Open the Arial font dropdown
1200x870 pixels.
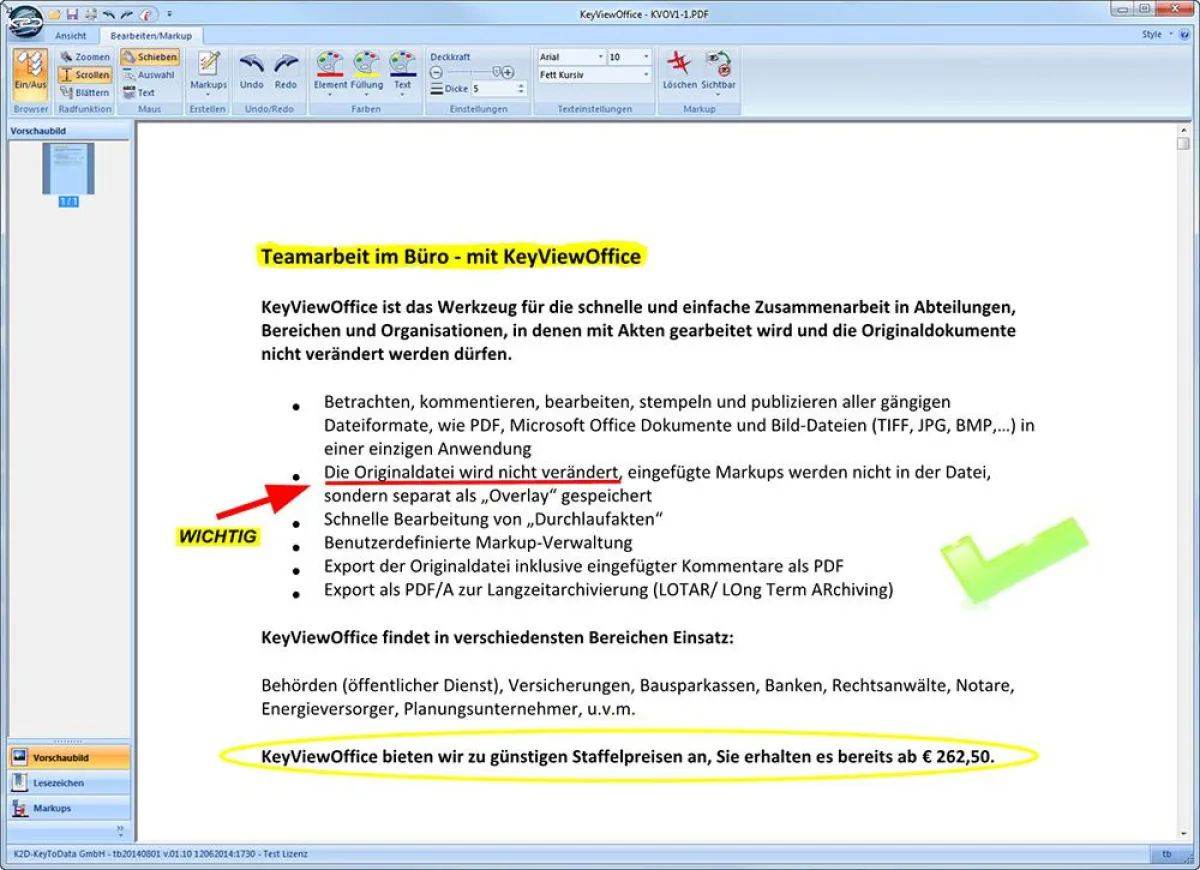(x=601, y=57)
